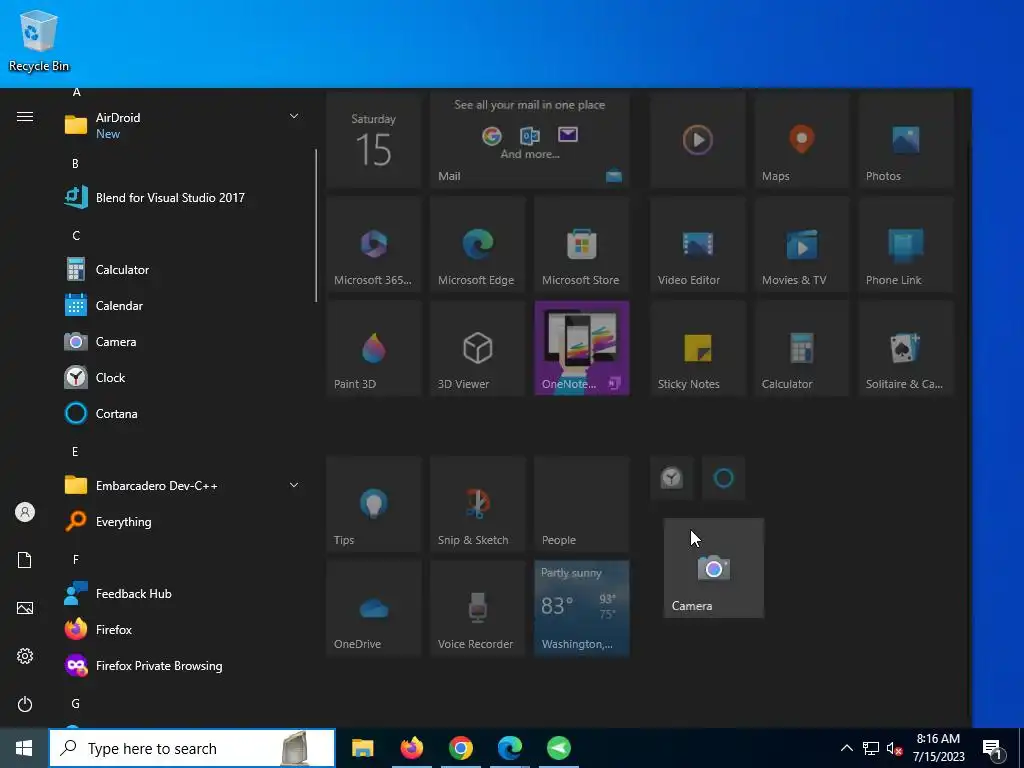This screenshot has width=1024, height=768.
Task: Open AirDroid from the taskbar
Action: coord(558,748)
